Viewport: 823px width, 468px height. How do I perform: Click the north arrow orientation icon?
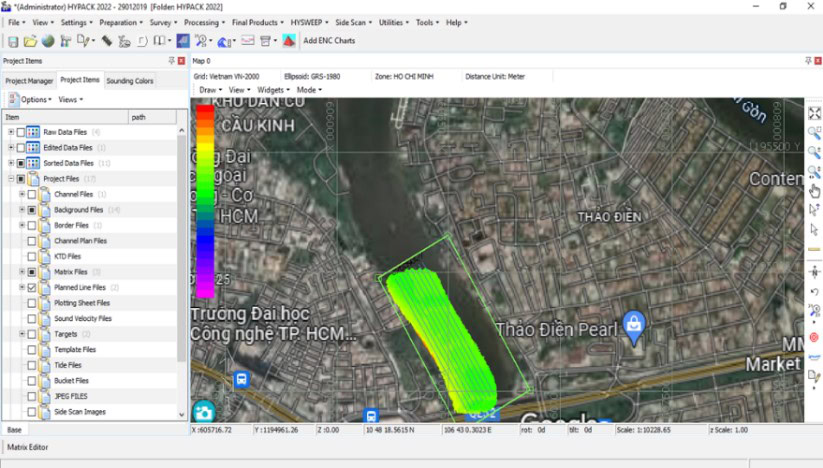click(x=814, y=272)
